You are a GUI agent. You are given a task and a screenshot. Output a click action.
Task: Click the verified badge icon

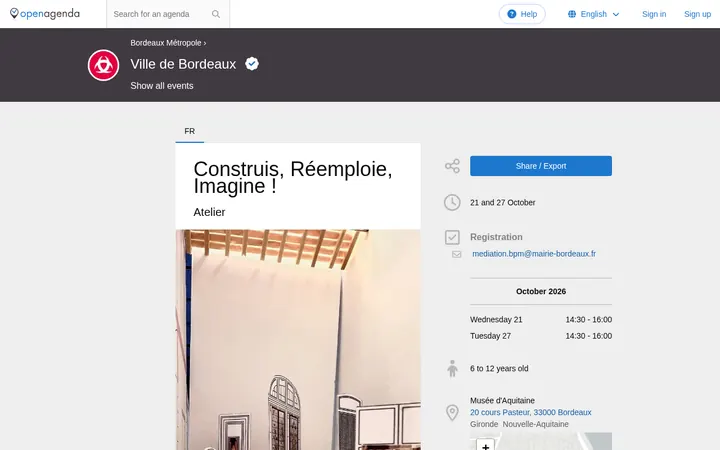coord(252,64)
